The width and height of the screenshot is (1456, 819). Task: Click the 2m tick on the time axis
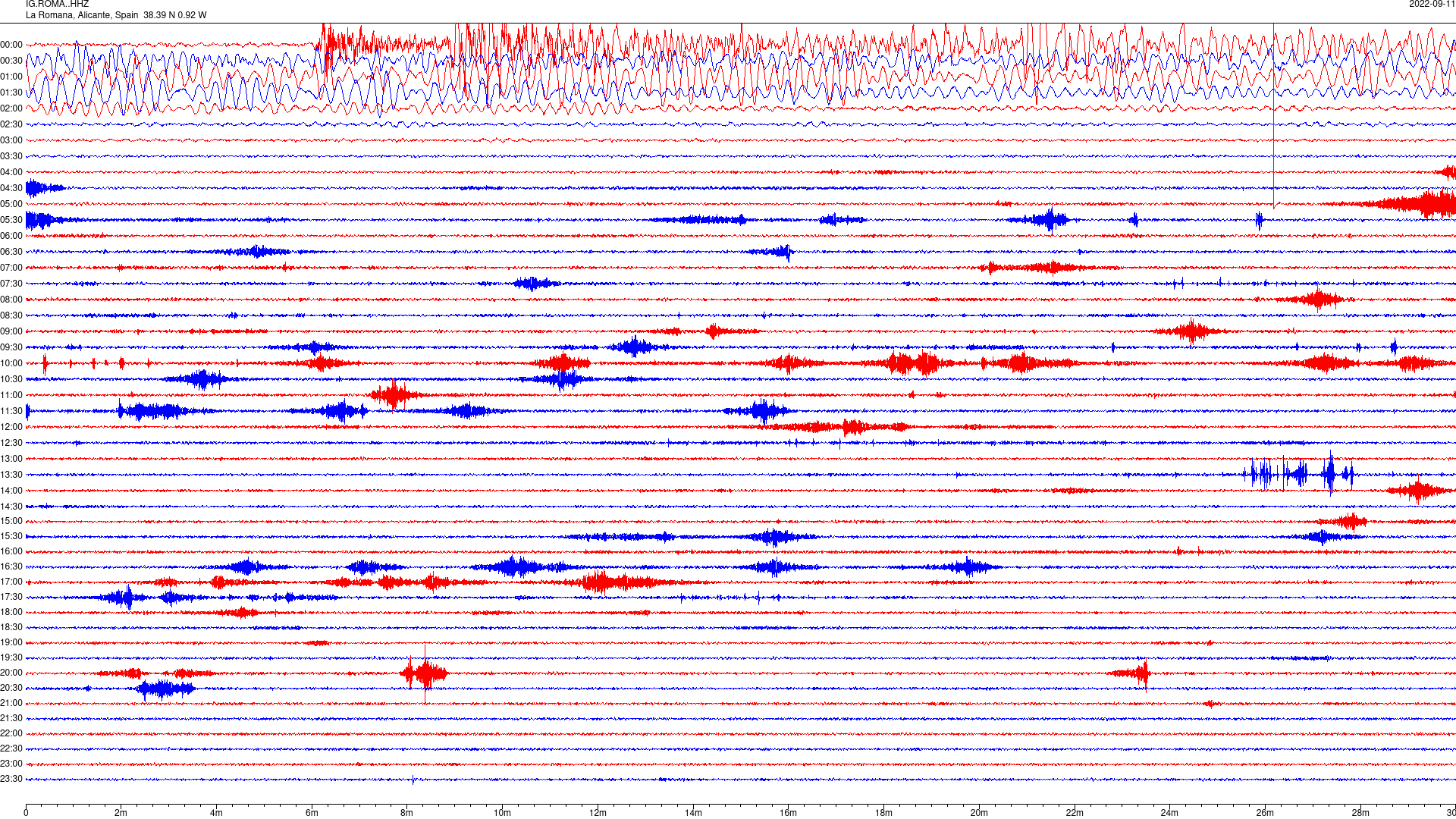[121, 813]
